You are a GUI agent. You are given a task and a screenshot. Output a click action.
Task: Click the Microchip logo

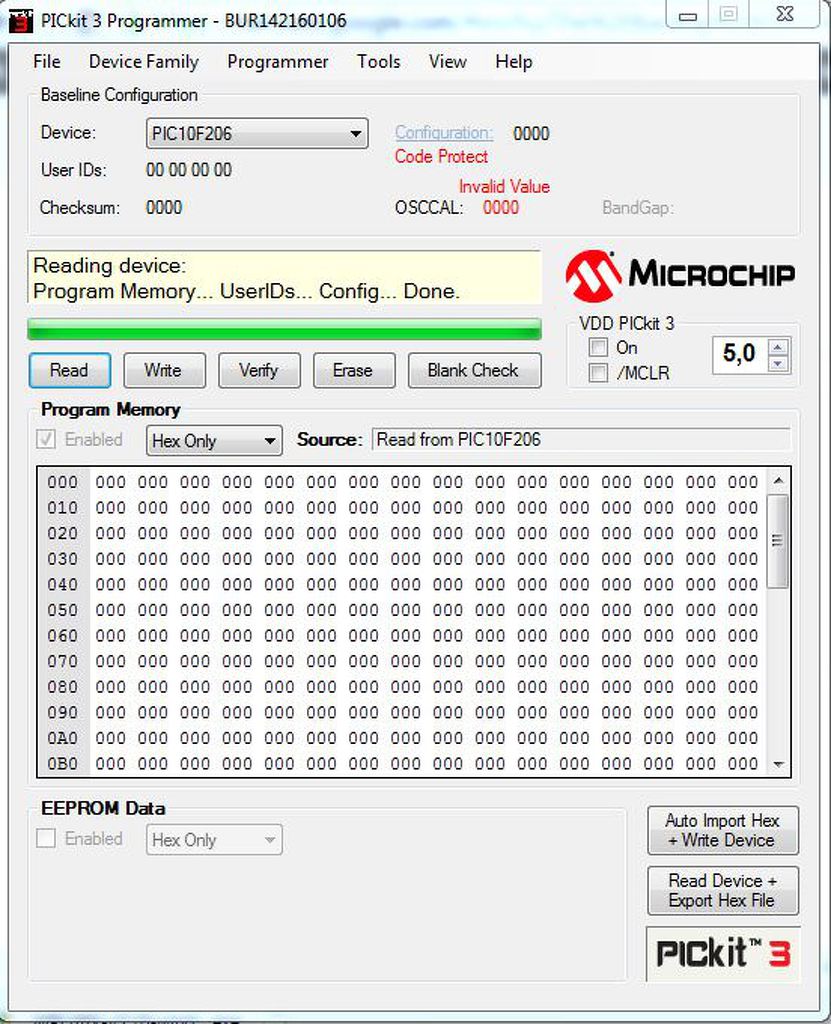(x=680, y=274)
